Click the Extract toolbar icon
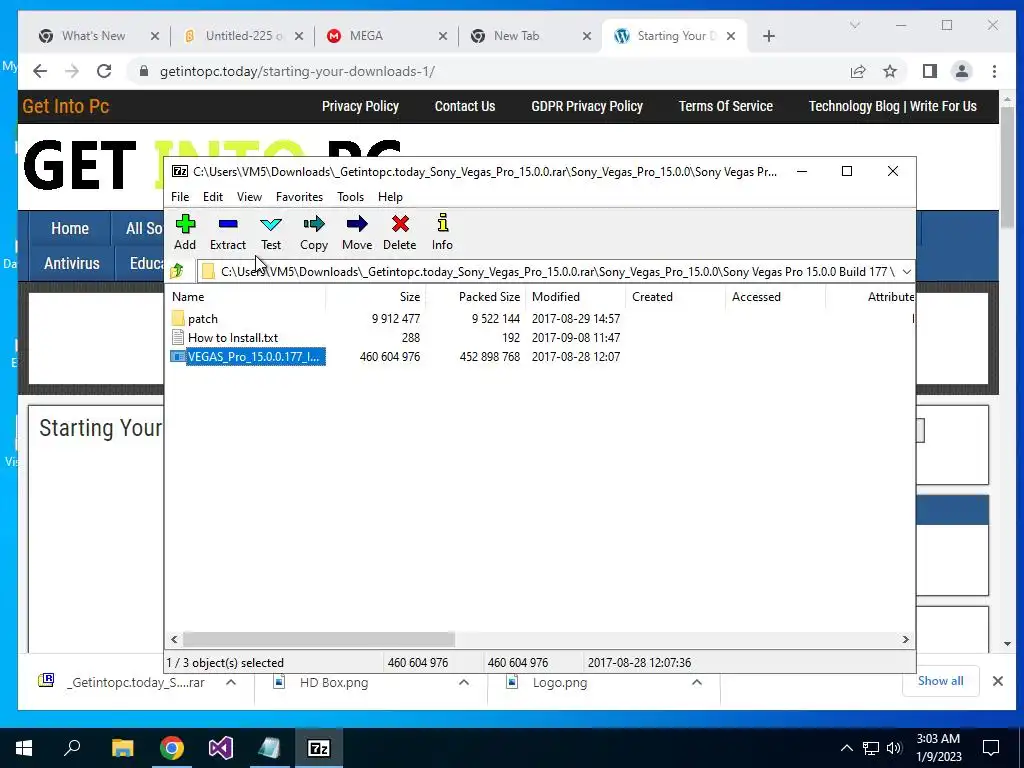The image size is (1024, 768). [228, 232]
